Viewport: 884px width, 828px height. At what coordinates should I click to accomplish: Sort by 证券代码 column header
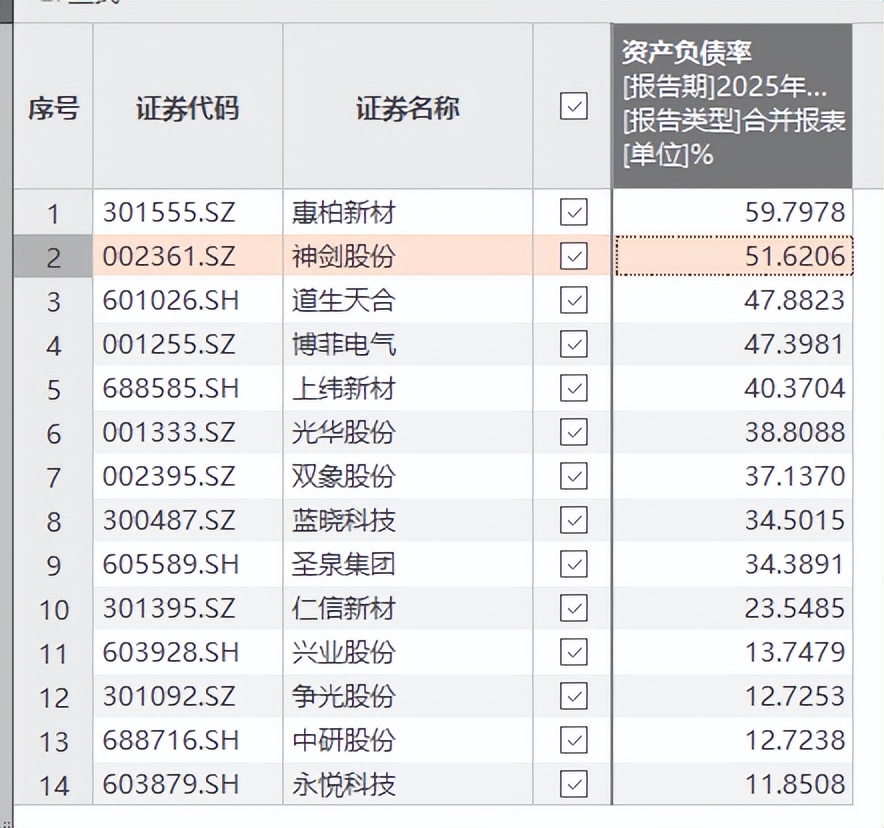click(x=187, y=108)
